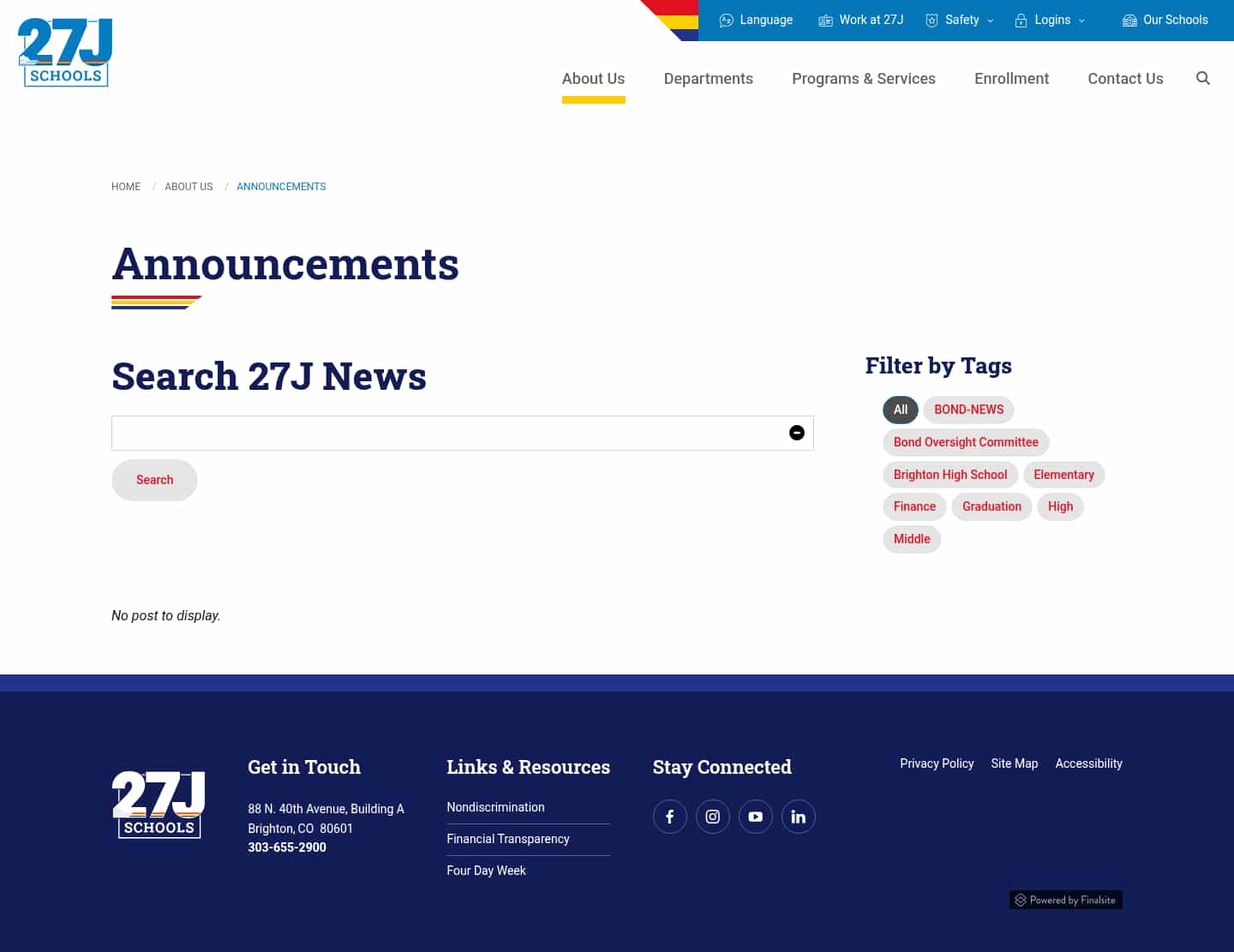Filter by Brighton High School tag
Image resolution: width=1234 pixels, height=952 pixels.
click(x=950, y=475)
